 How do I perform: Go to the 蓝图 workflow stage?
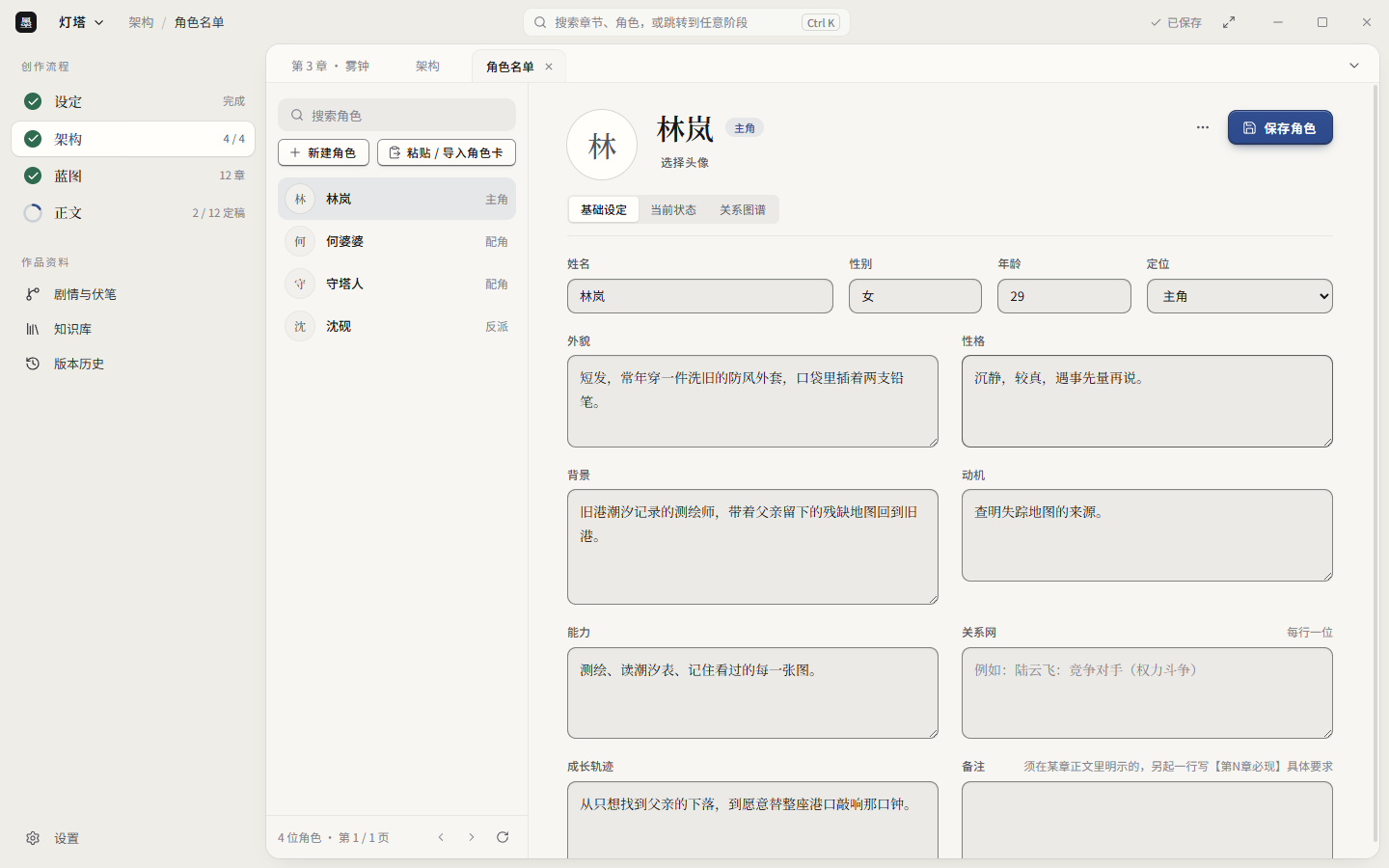(133, 176)
